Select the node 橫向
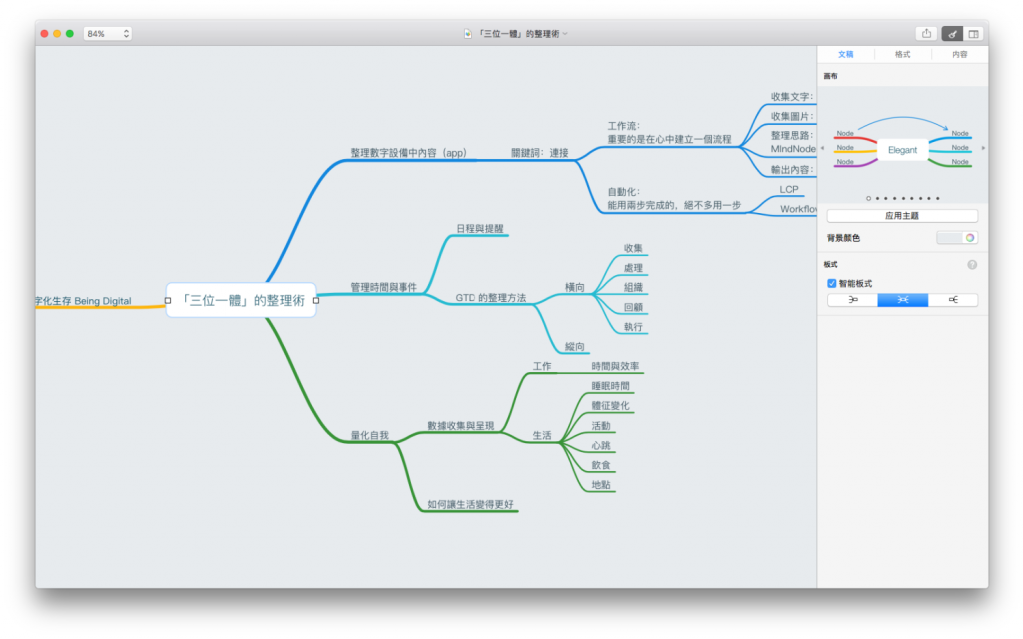 click(575, 287)
